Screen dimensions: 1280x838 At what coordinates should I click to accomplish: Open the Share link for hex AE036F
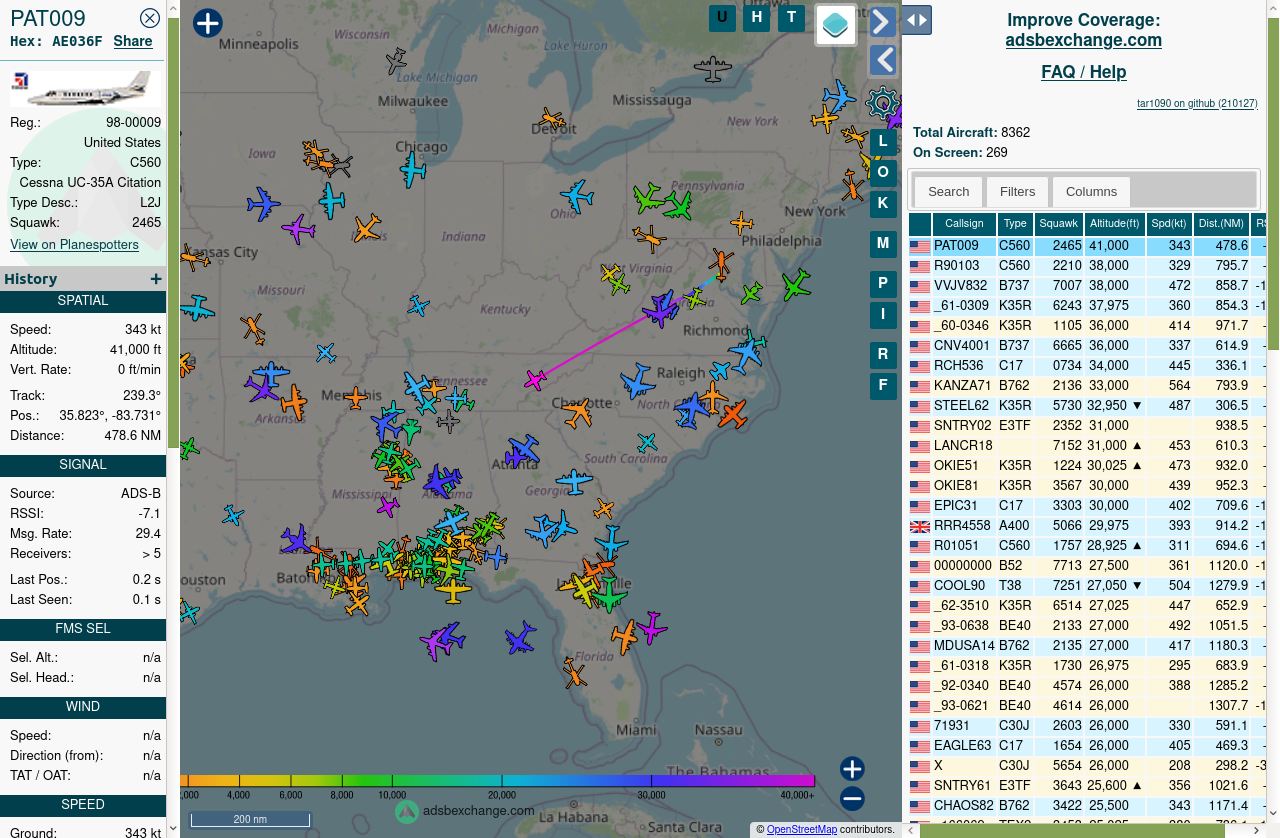pos(133,41)
